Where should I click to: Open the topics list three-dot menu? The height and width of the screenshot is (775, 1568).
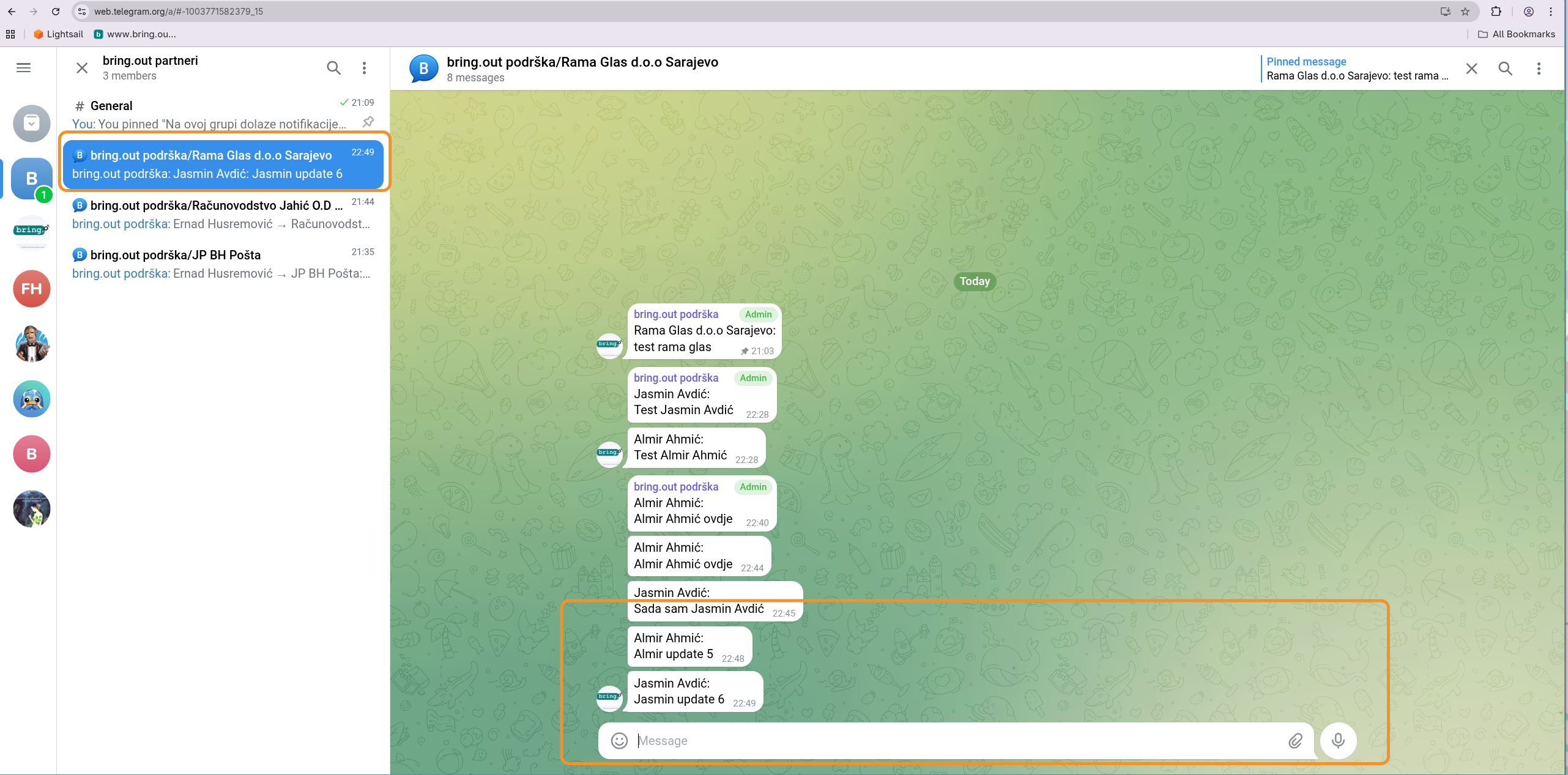364,68
